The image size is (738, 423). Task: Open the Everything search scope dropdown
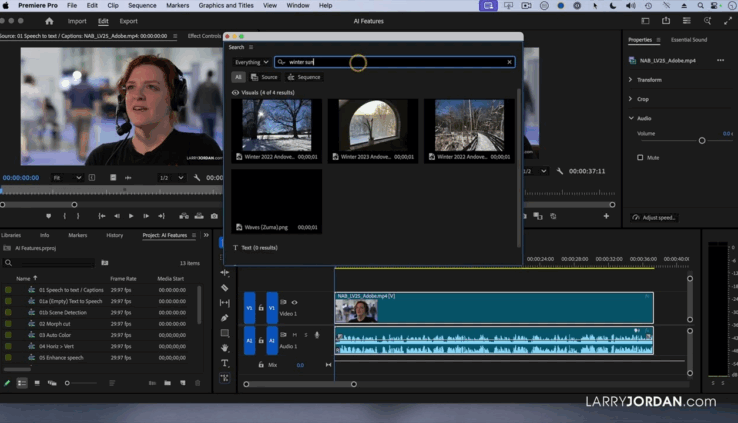[x=251, y=62]
